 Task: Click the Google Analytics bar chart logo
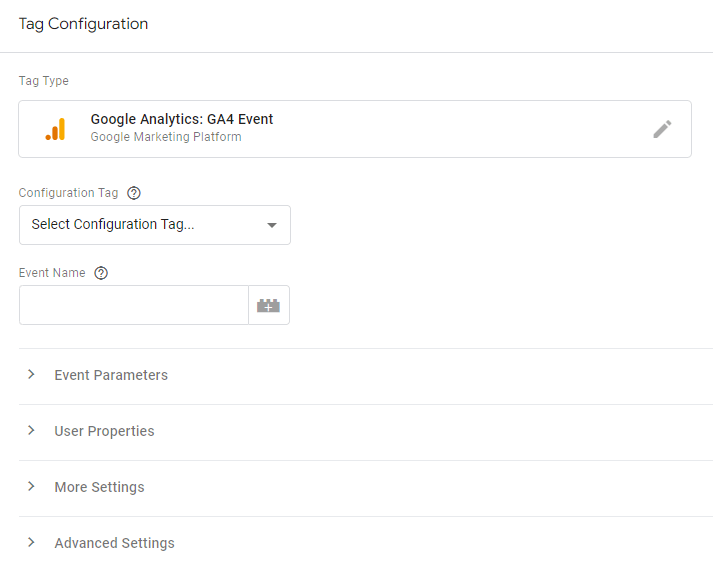click(55, 129)
